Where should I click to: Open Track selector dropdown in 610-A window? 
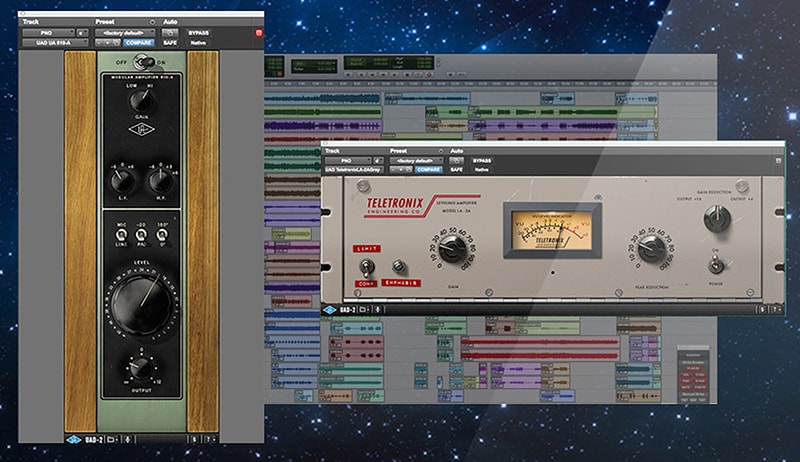(48, 33)
